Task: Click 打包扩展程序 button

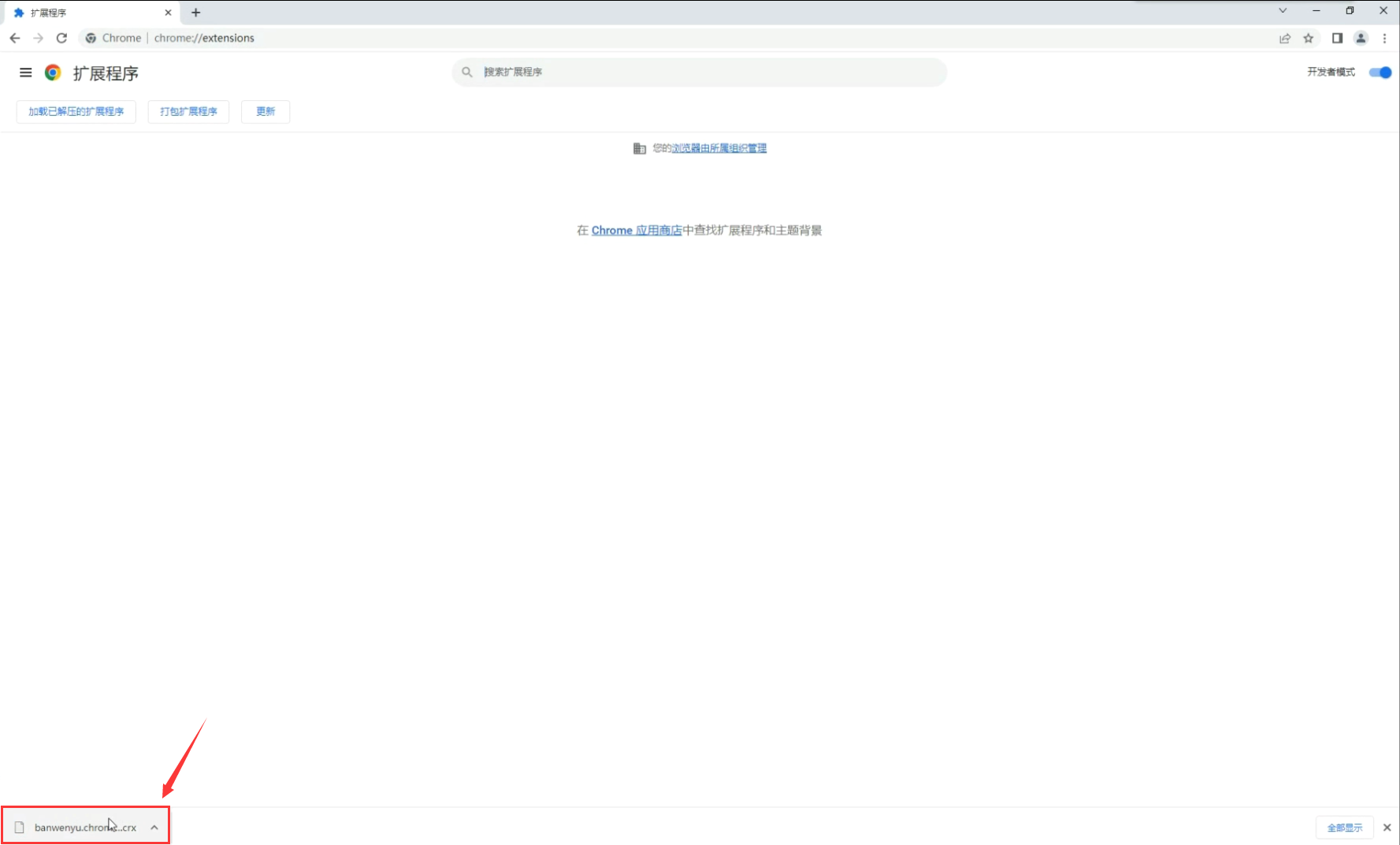Action: tap(188, 112)
